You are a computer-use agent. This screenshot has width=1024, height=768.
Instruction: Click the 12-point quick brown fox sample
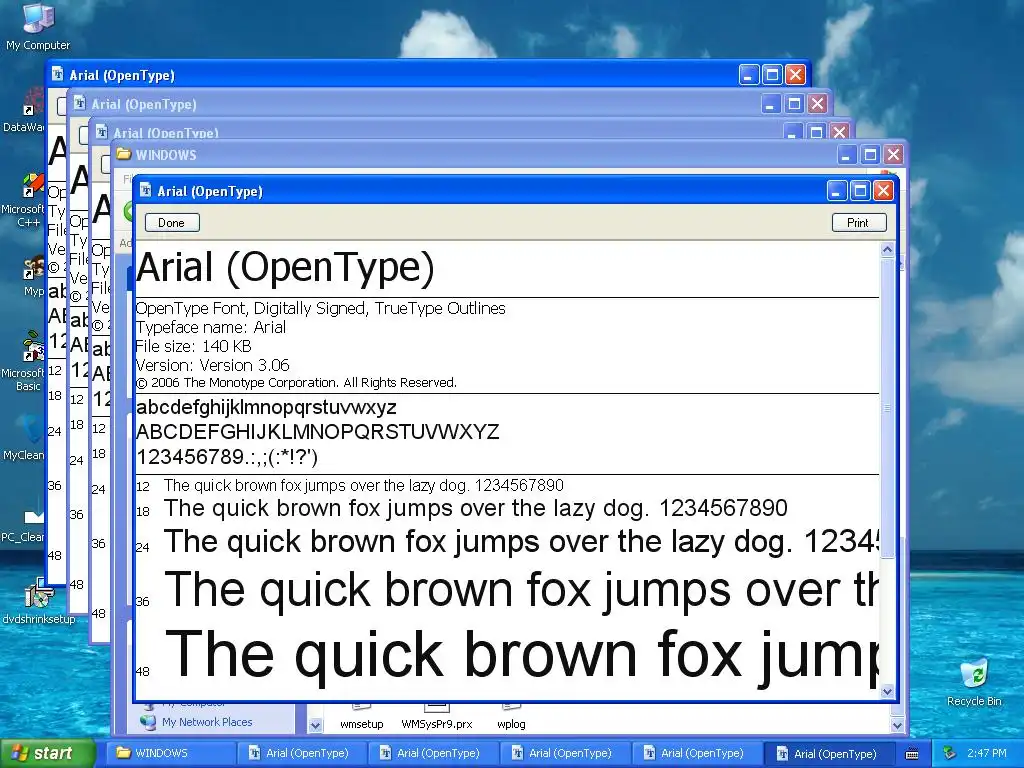[363, 485]
